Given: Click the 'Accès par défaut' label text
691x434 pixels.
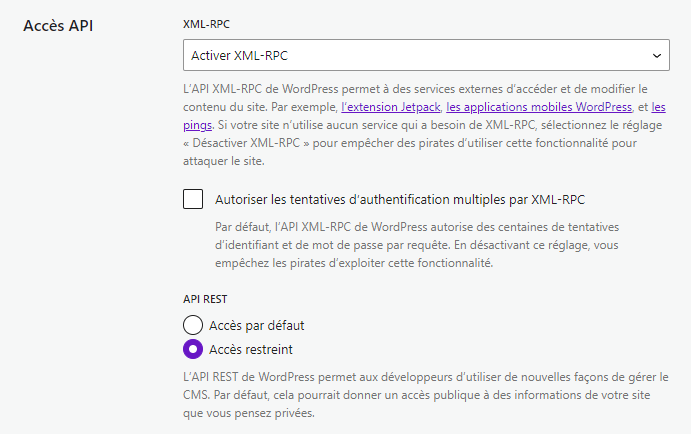Looking at the screenshot, I should pyautogui.click(x=256, y=326).
